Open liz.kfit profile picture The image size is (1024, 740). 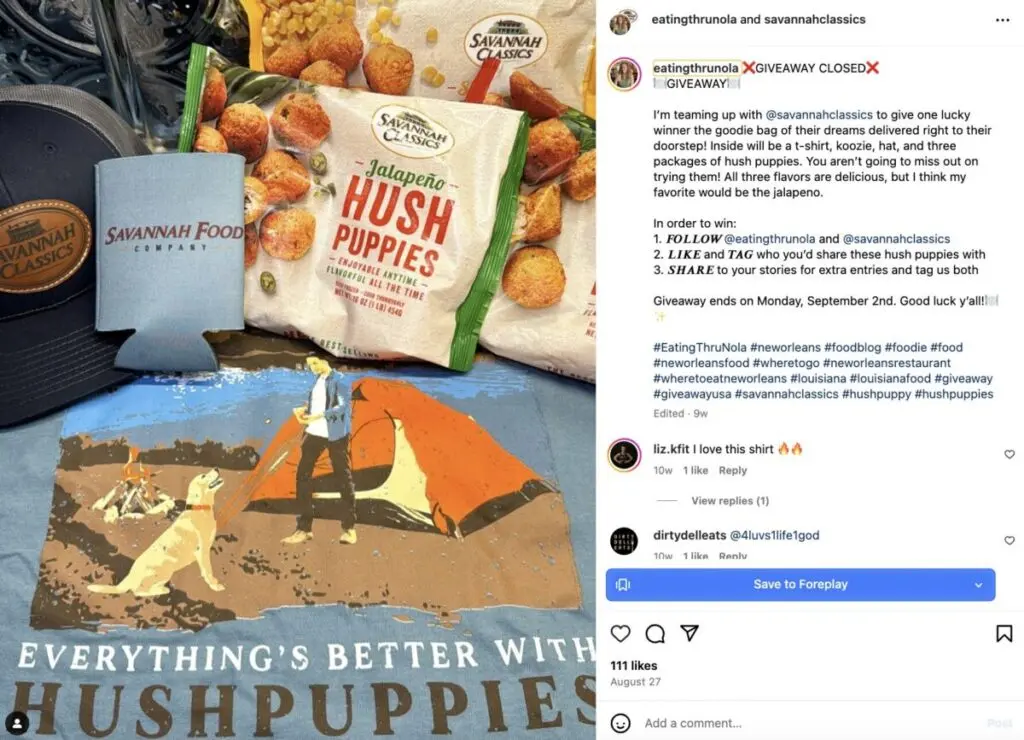(624, 455)
